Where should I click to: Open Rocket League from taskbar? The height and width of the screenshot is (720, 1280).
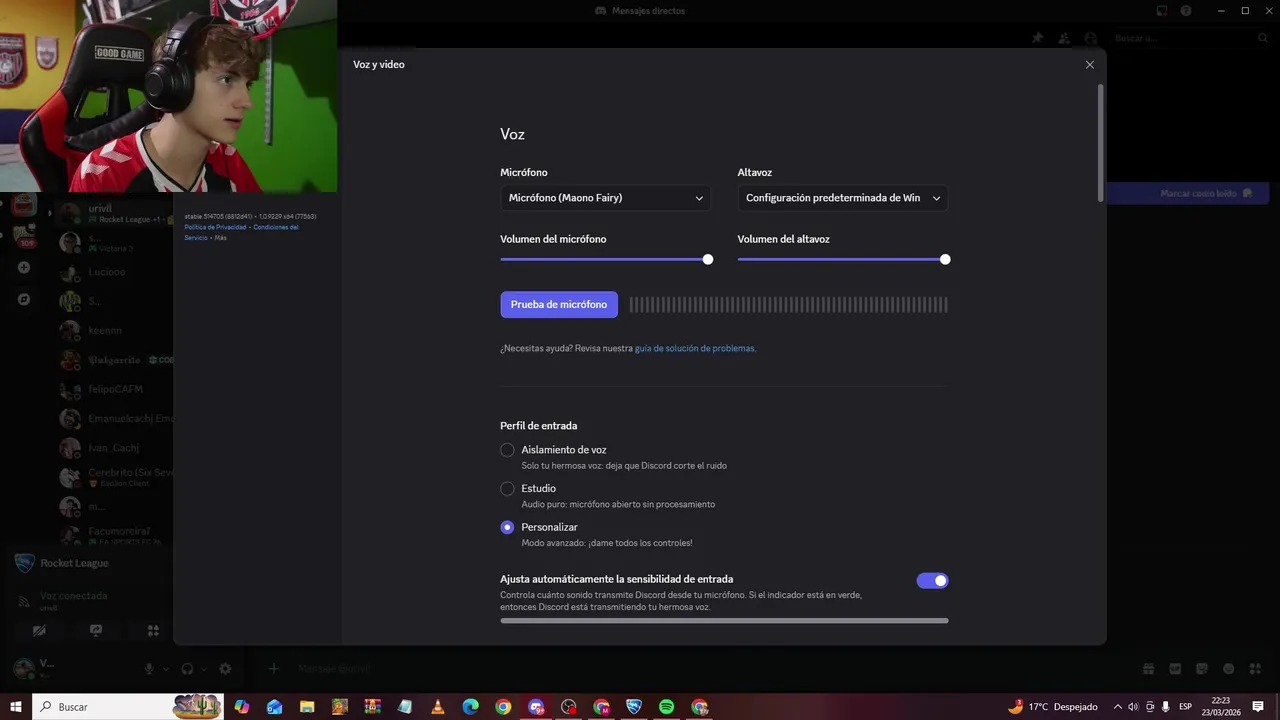634,707
